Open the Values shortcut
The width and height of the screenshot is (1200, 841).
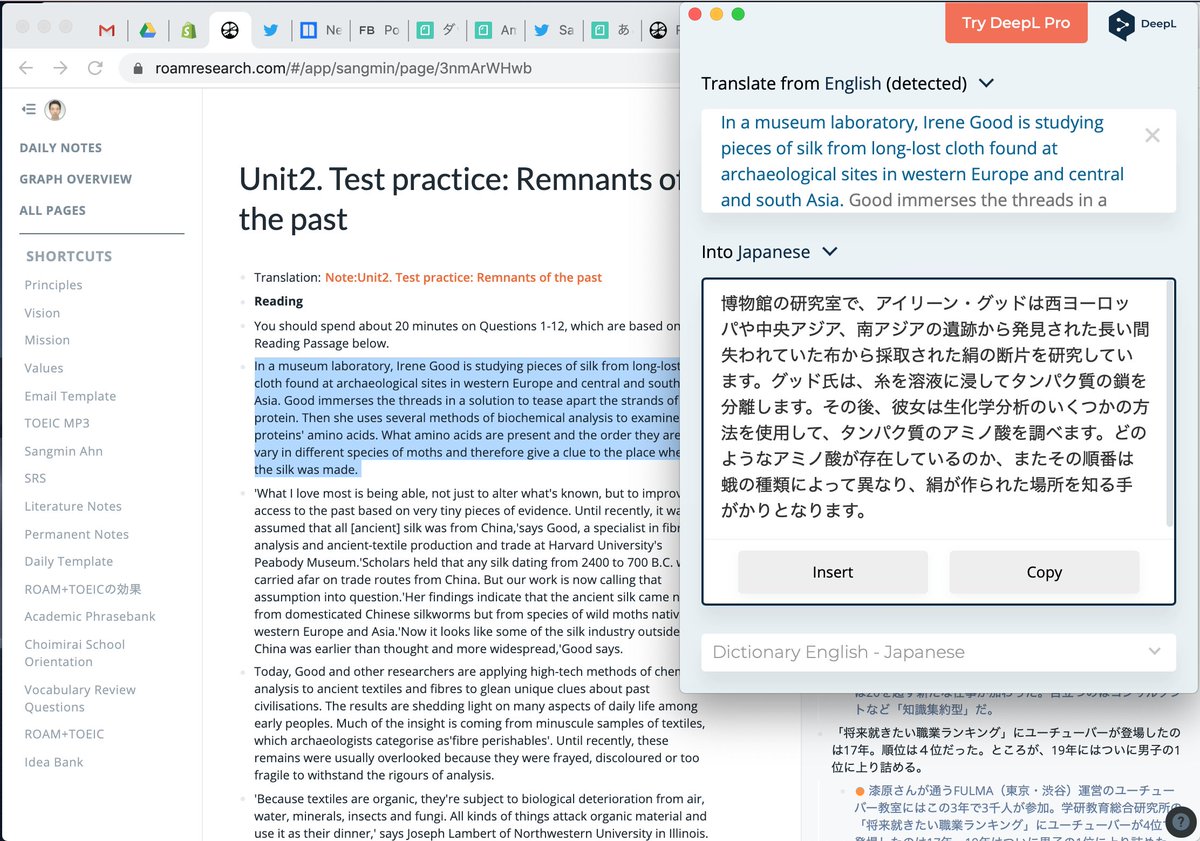43,368
